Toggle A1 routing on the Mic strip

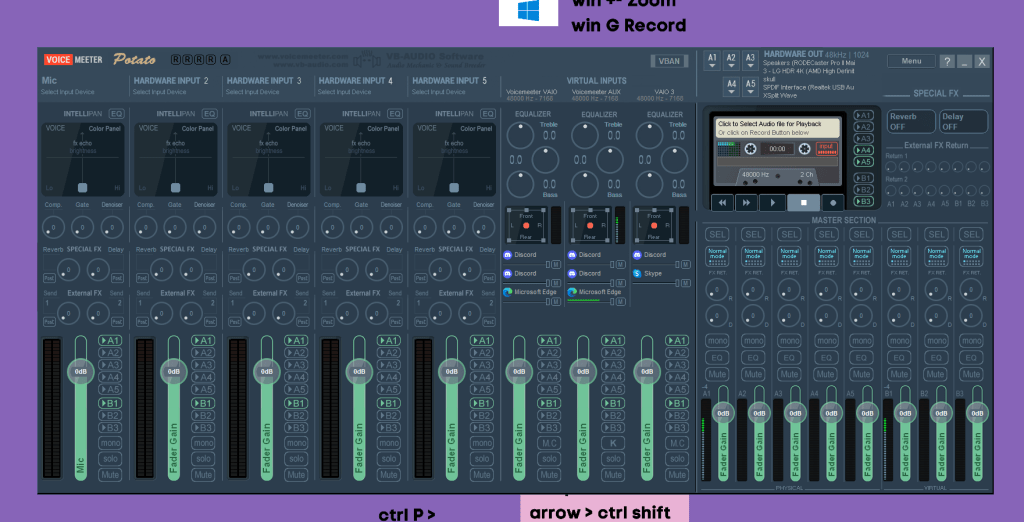[x=111, y=340]
